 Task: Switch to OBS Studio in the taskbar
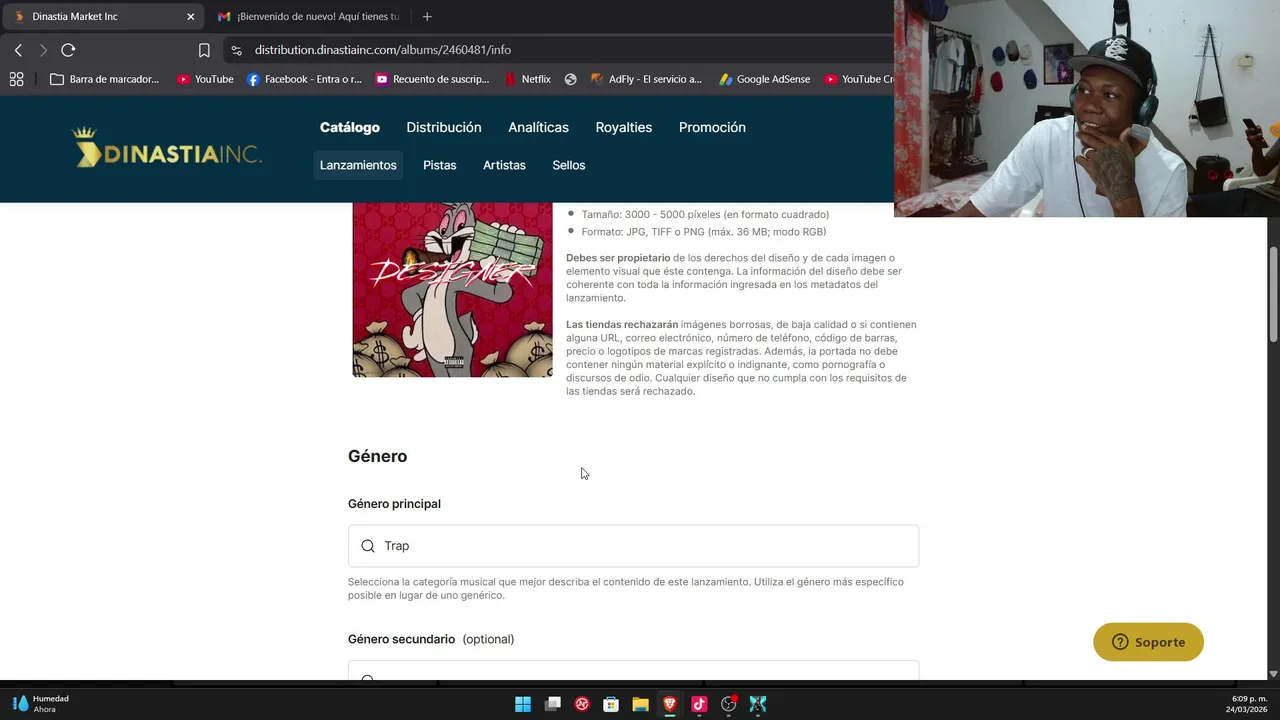point(729,704)
